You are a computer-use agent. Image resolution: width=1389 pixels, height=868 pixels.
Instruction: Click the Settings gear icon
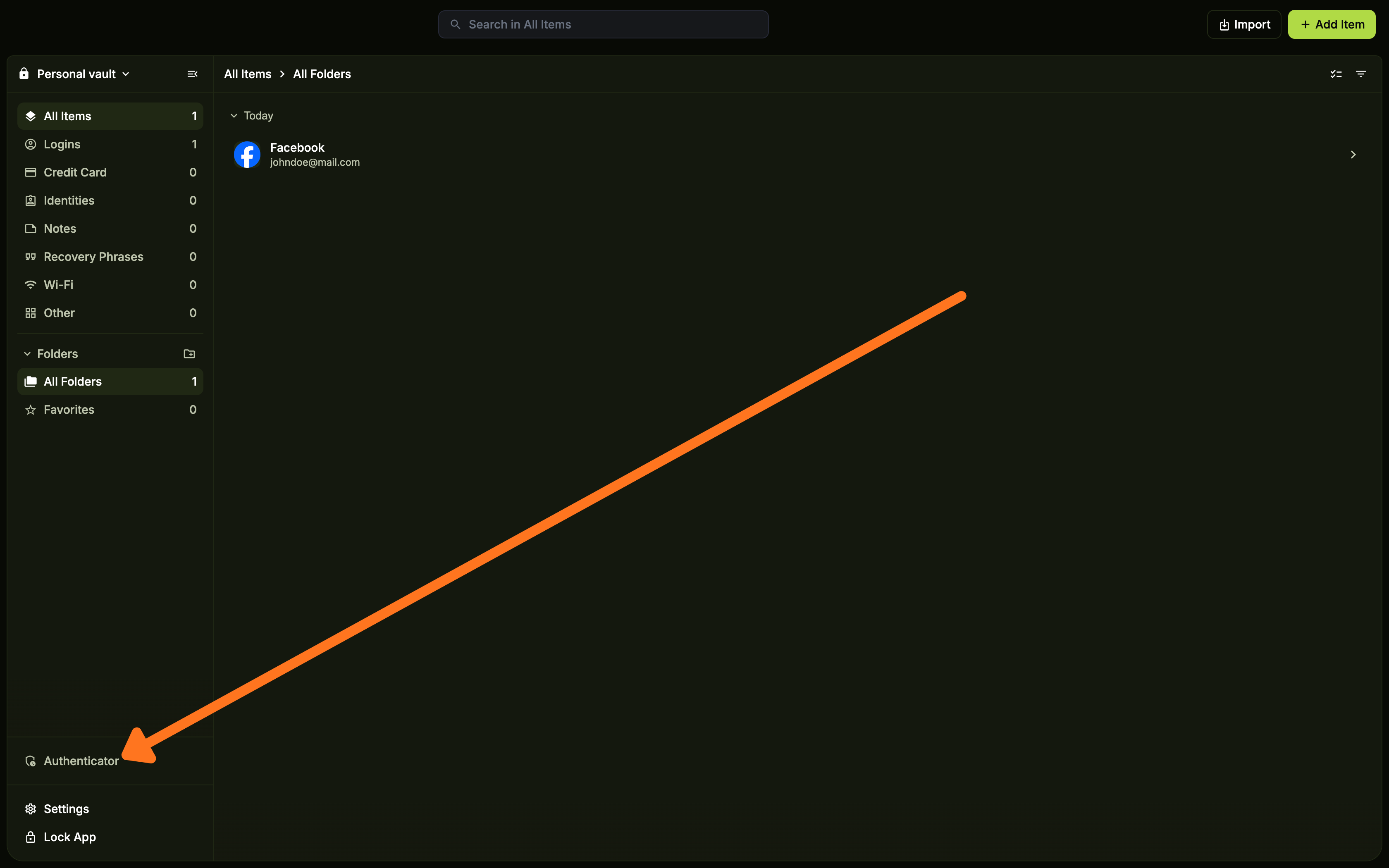[x=31, y=809]
